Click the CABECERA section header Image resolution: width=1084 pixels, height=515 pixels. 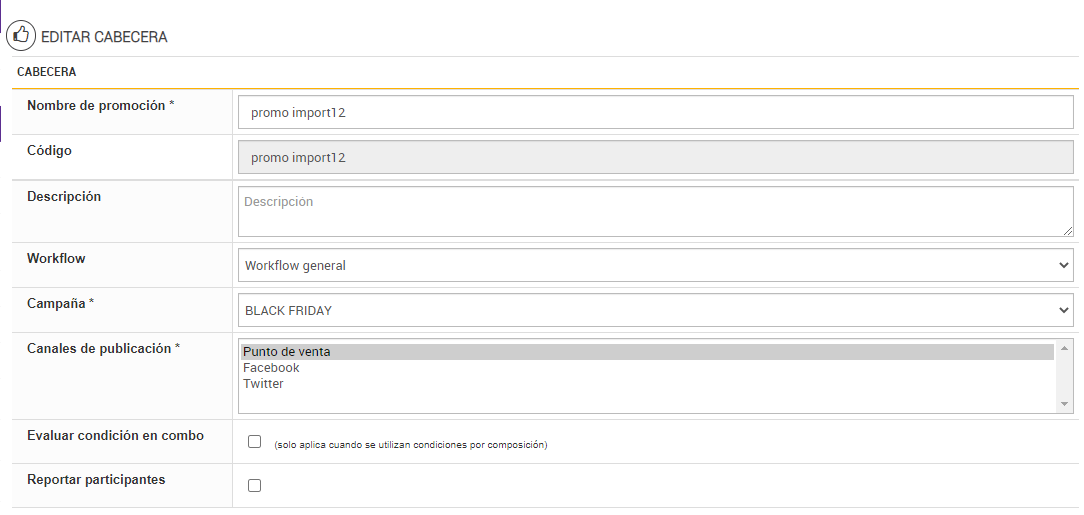point(47,72)
